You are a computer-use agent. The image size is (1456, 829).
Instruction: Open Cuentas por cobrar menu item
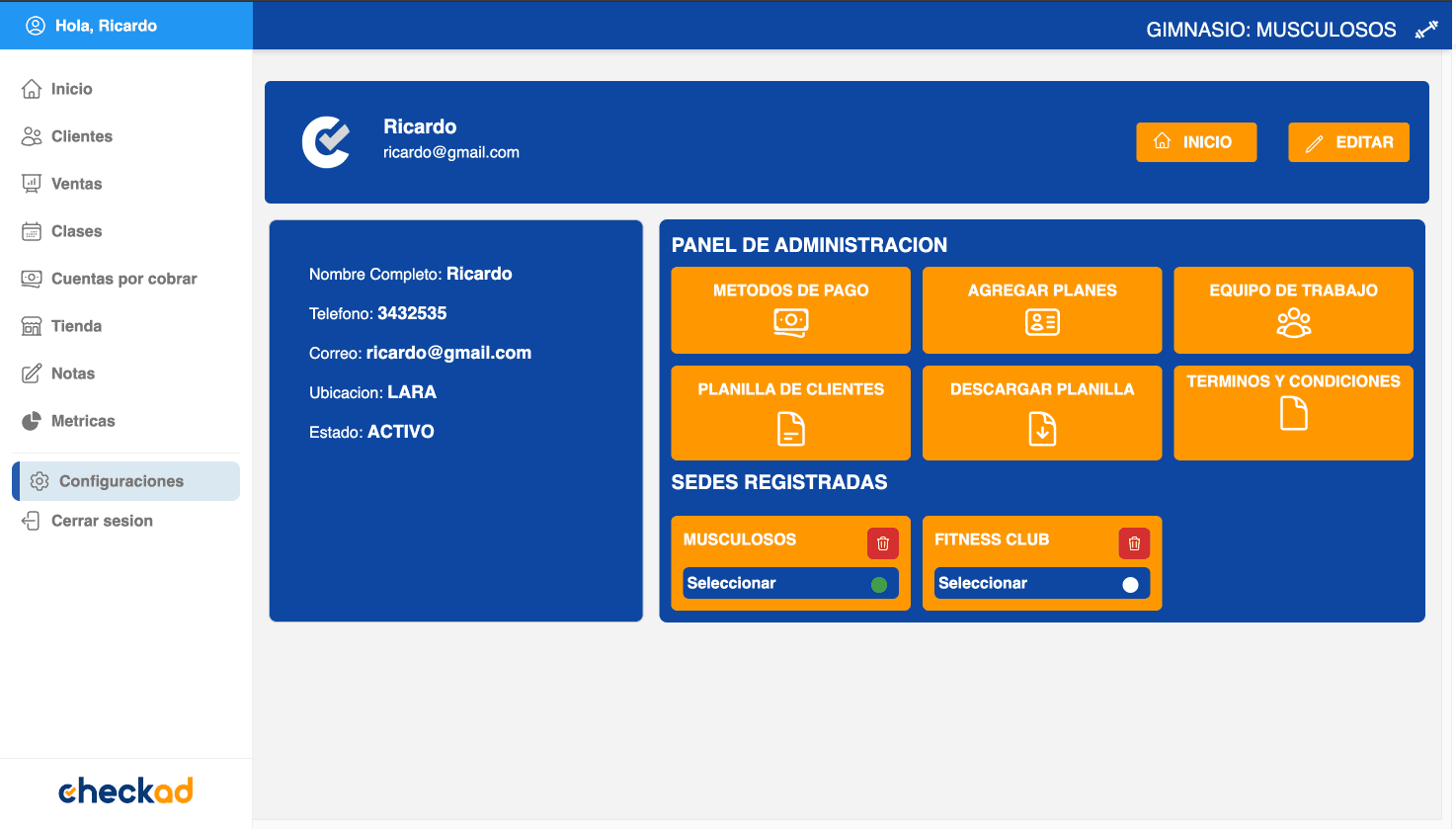coord(123,279)
